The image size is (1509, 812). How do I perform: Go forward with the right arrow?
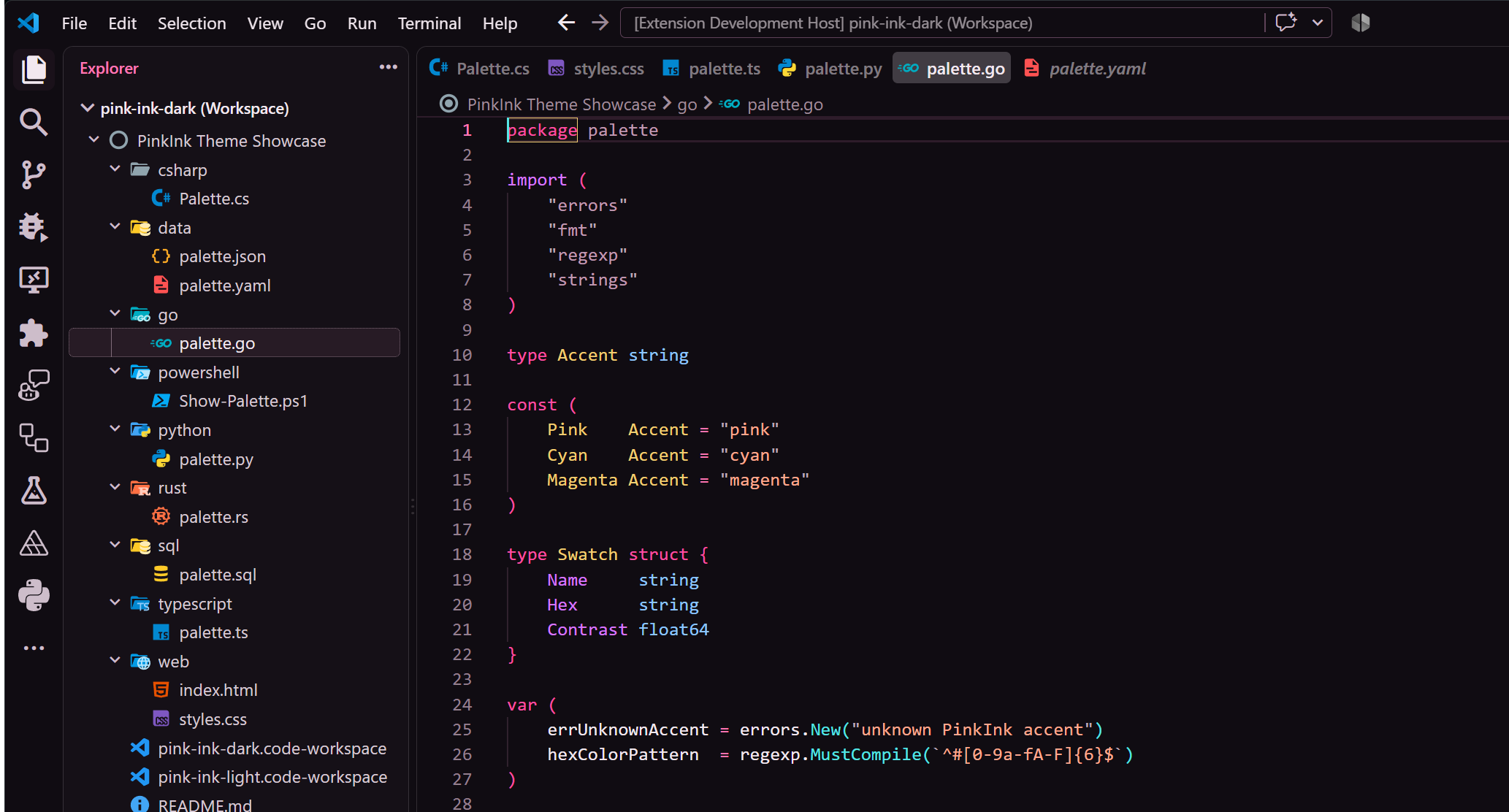[x=600, y=23]
